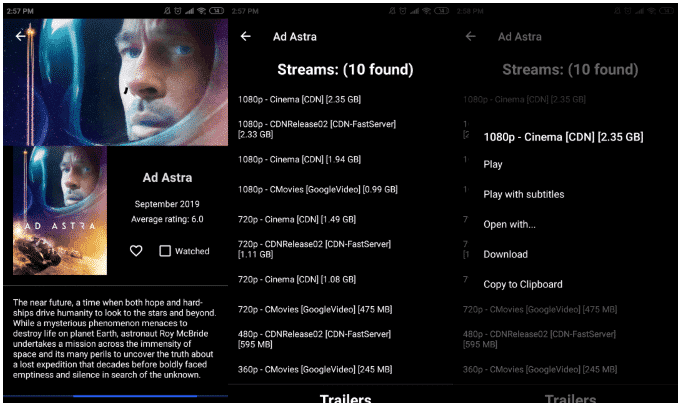Tap the Average rating: 6.0 text
The width and height of the screenshot is (682, 409).
click(x=167, y=219)
